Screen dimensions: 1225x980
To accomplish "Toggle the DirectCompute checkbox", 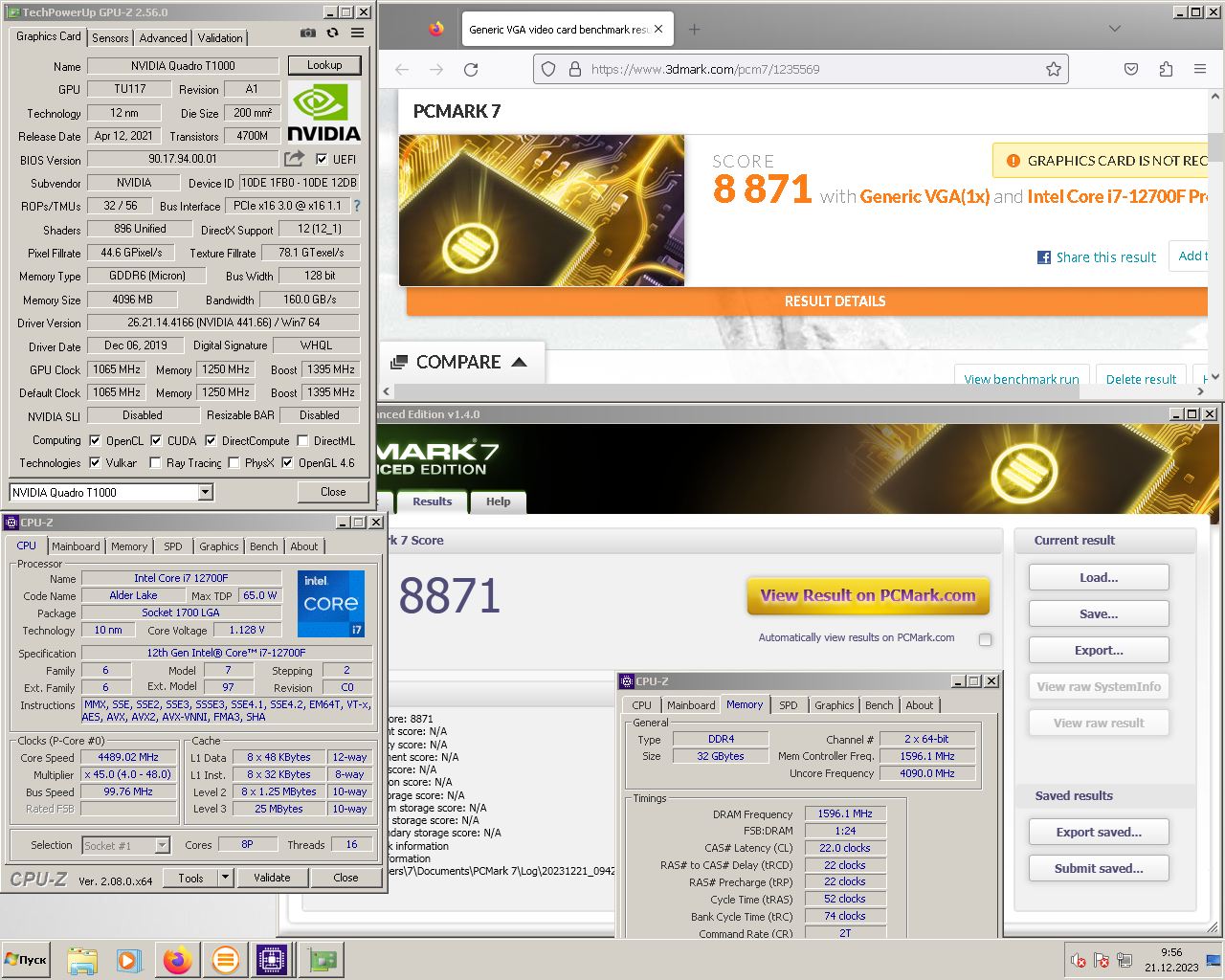I will click(211, 441).
